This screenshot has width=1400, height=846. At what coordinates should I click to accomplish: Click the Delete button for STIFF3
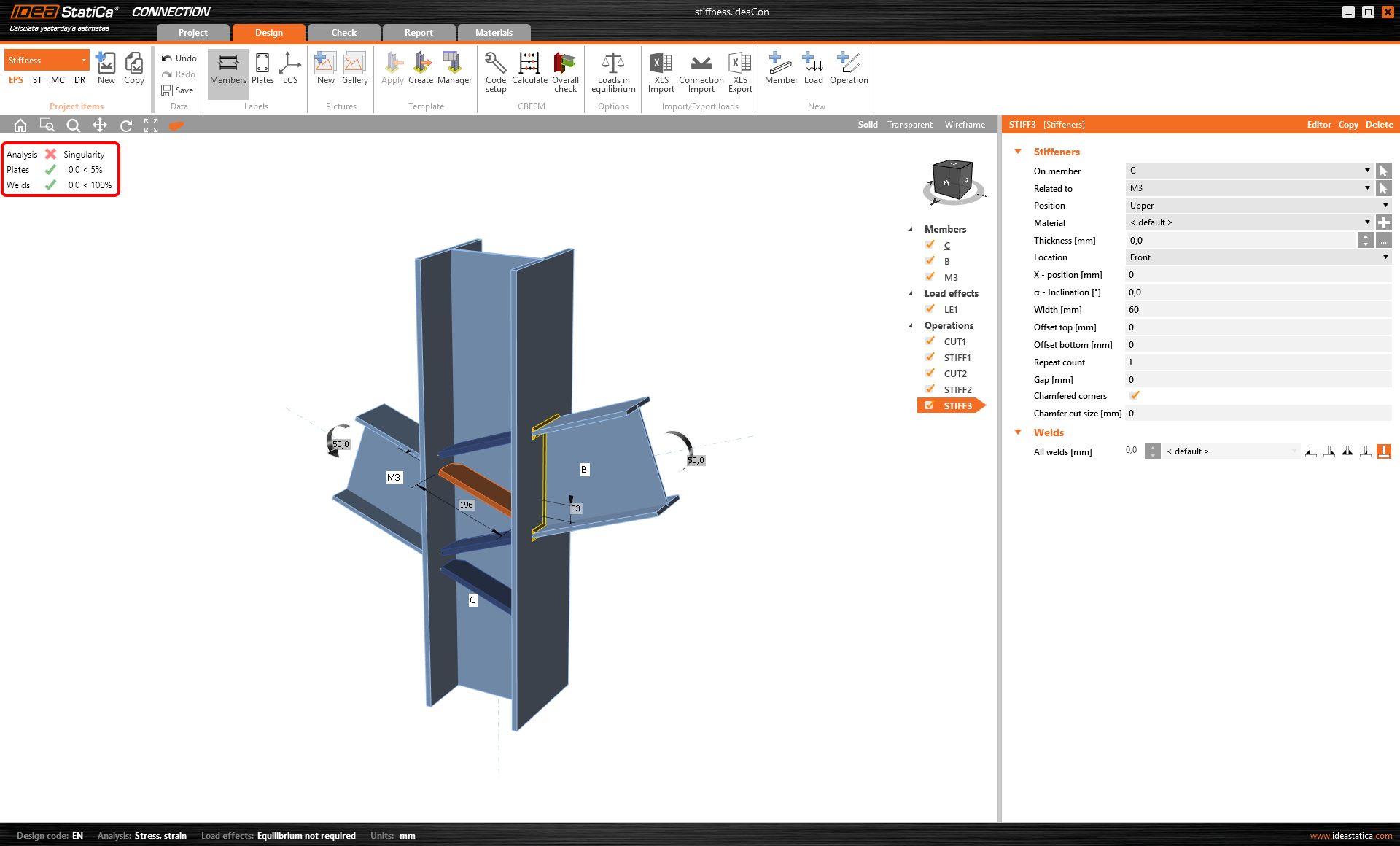click(1379, 125)
